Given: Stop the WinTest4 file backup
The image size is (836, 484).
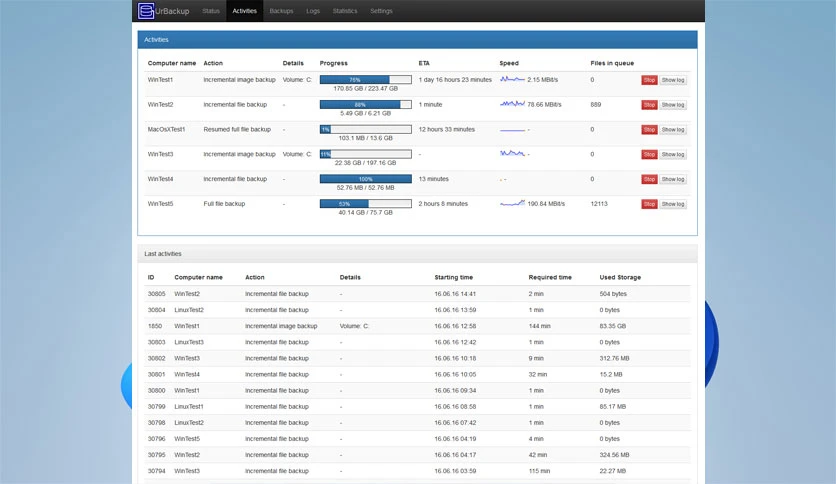Looking at the screenshot, I should [x=649, y=179].
